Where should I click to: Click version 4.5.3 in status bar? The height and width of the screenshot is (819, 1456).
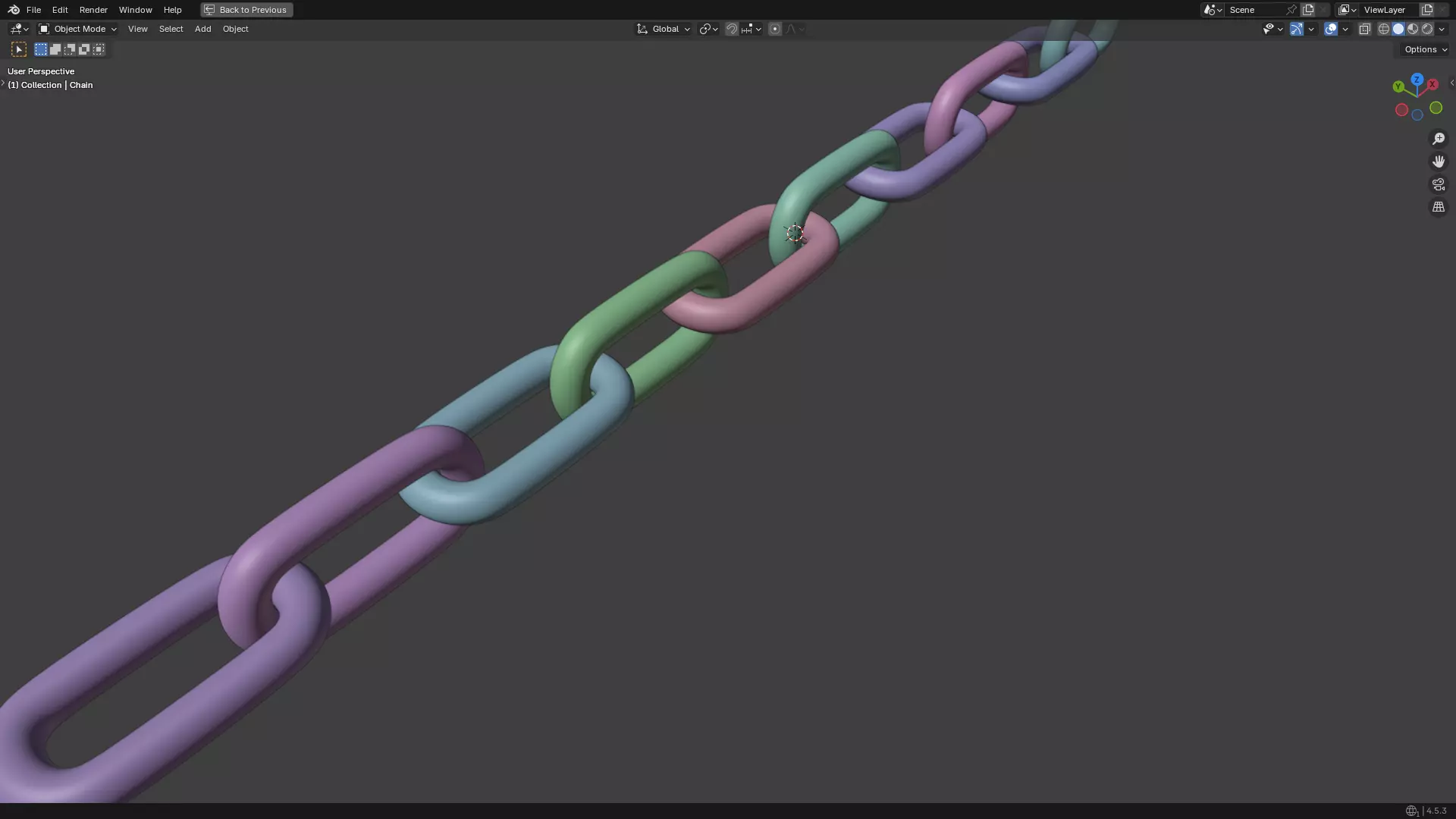(x=1436, y=811)
